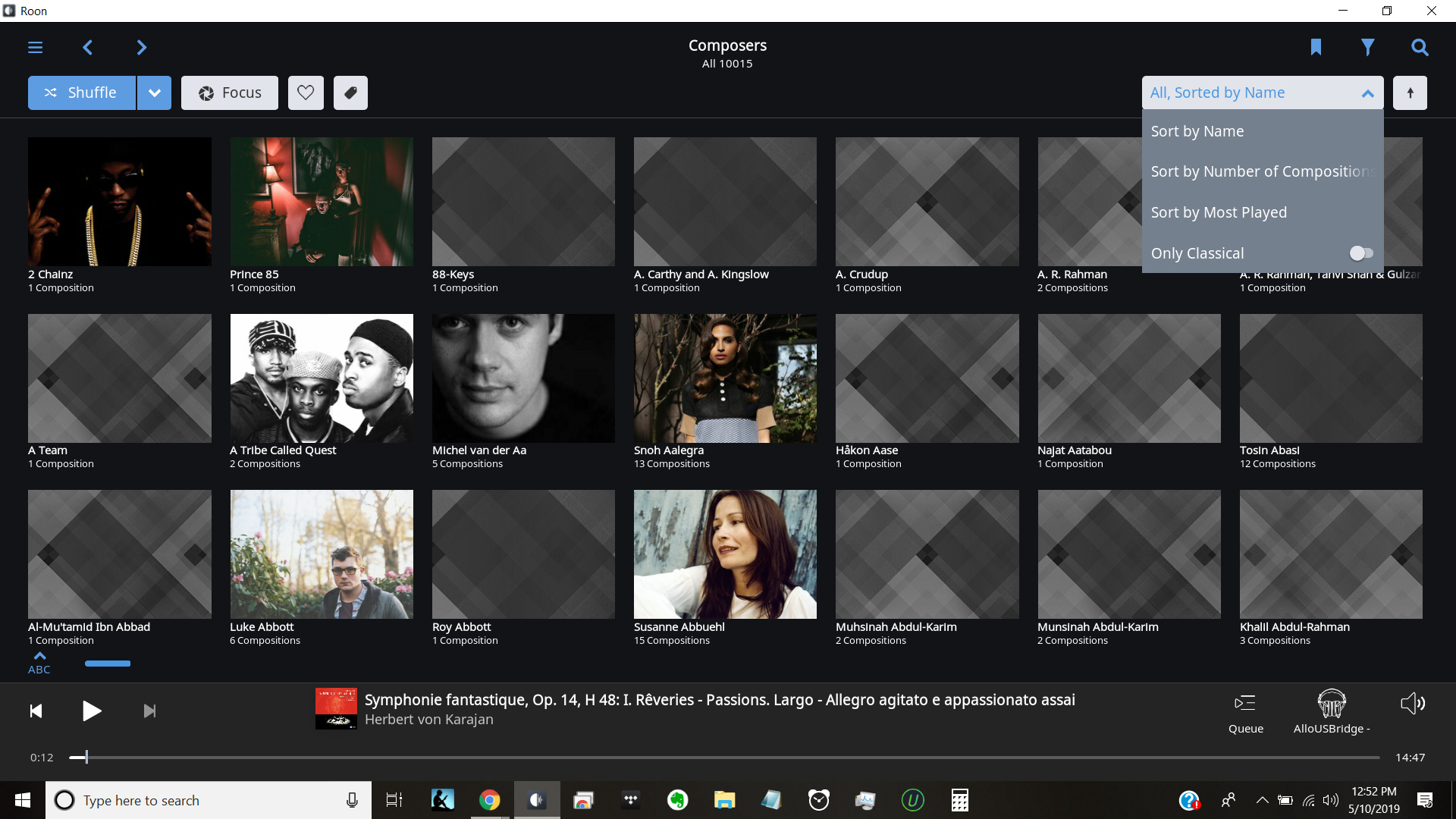Open the search magnifier icon
The image size is (1456, 819).
[1420, 48]
